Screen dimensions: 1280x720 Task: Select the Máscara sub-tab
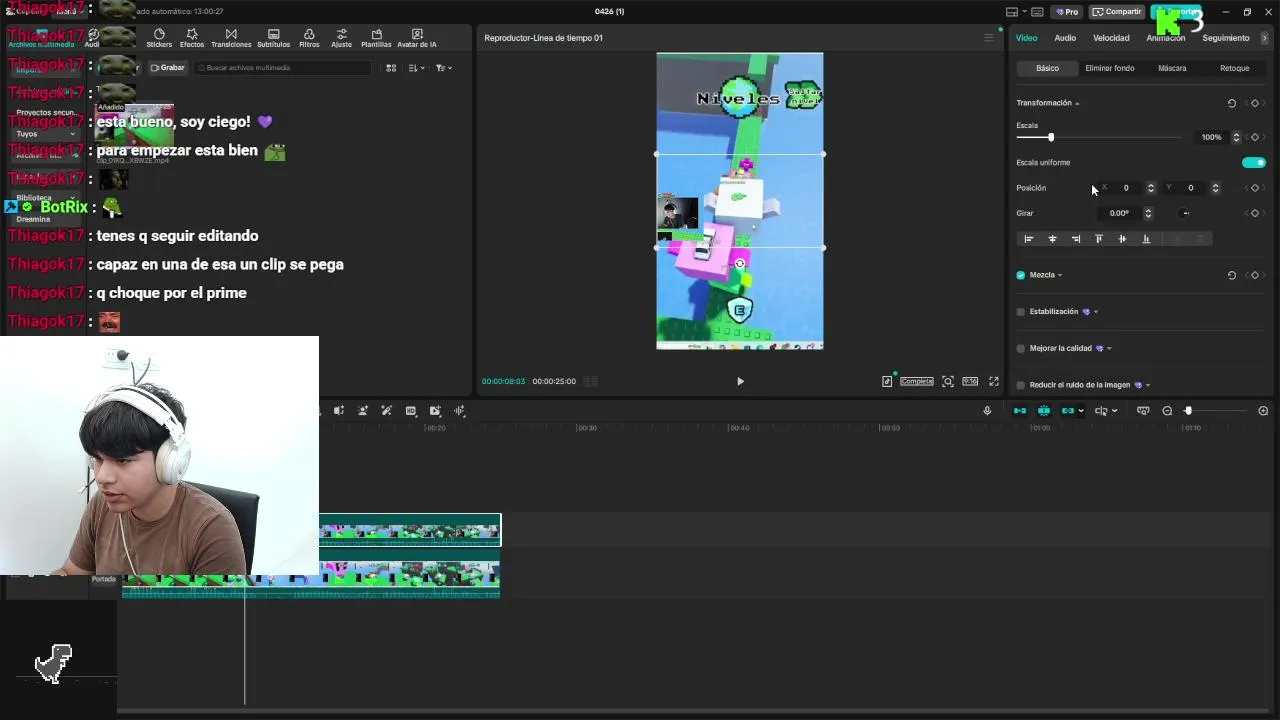pyautogui.click(x=1172, y=68)
